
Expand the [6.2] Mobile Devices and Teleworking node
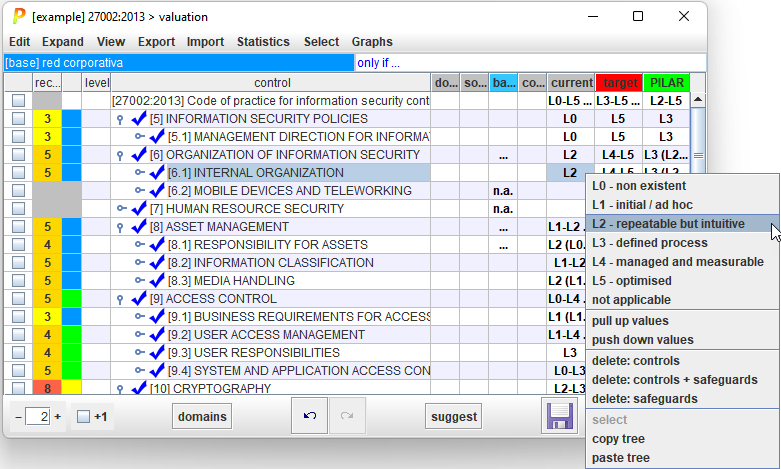point(139,190)
